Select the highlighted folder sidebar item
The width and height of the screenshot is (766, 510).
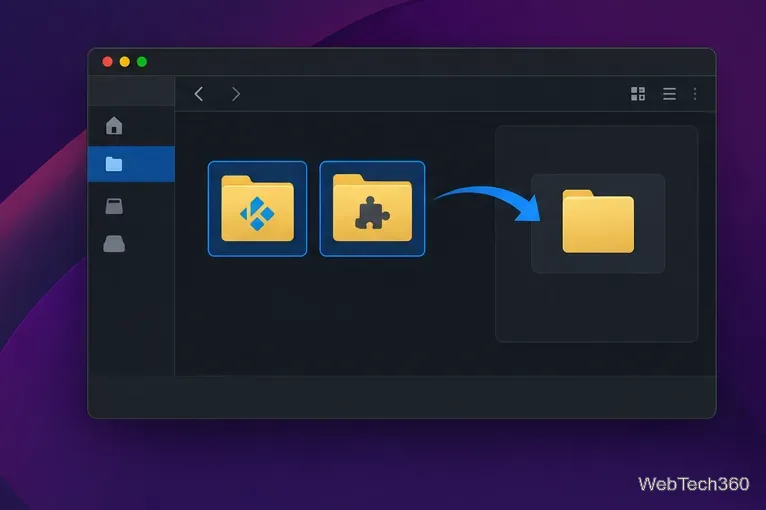(131, 164)
